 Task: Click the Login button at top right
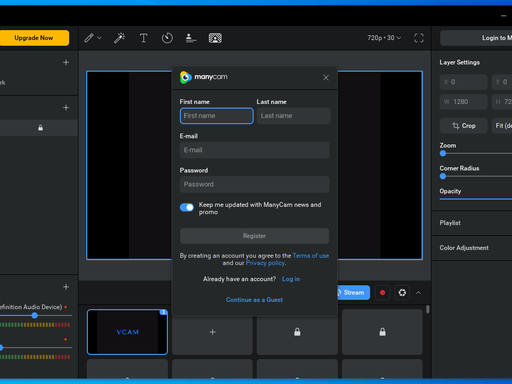[477, 38]
